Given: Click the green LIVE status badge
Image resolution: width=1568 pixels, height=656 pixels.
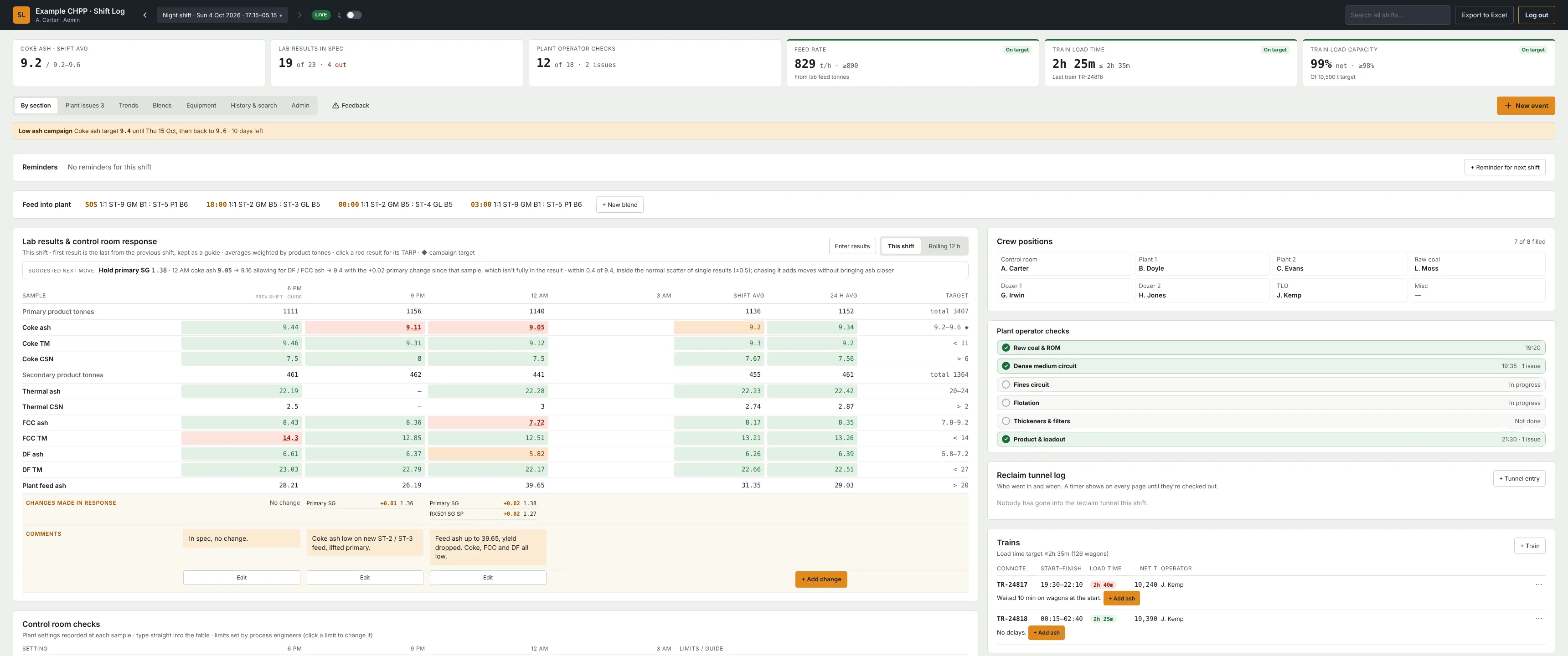Looking at the screenshot, I should click(321, 15).
